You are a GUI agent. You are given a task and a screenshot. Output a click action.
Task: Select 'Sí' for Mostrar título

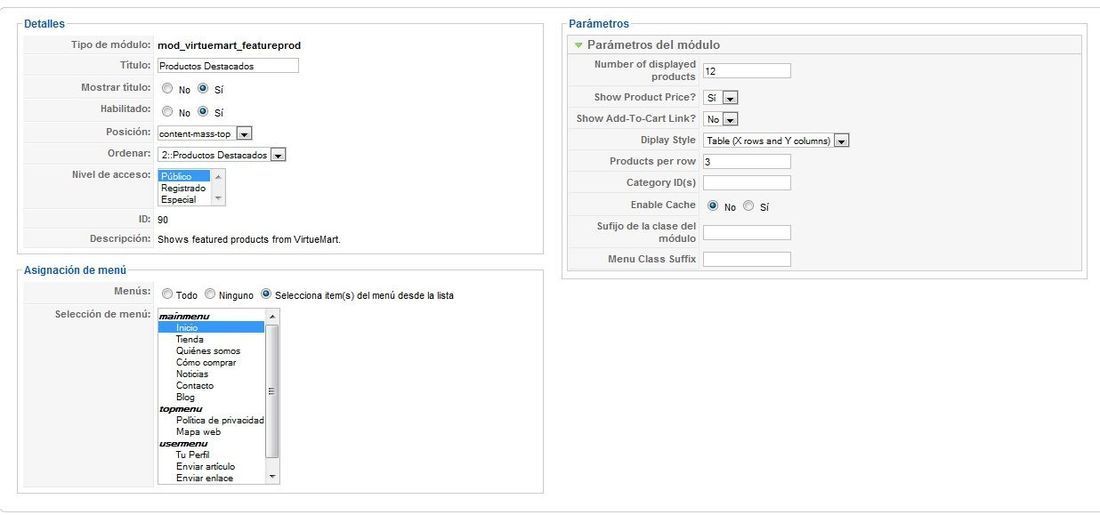203,89
